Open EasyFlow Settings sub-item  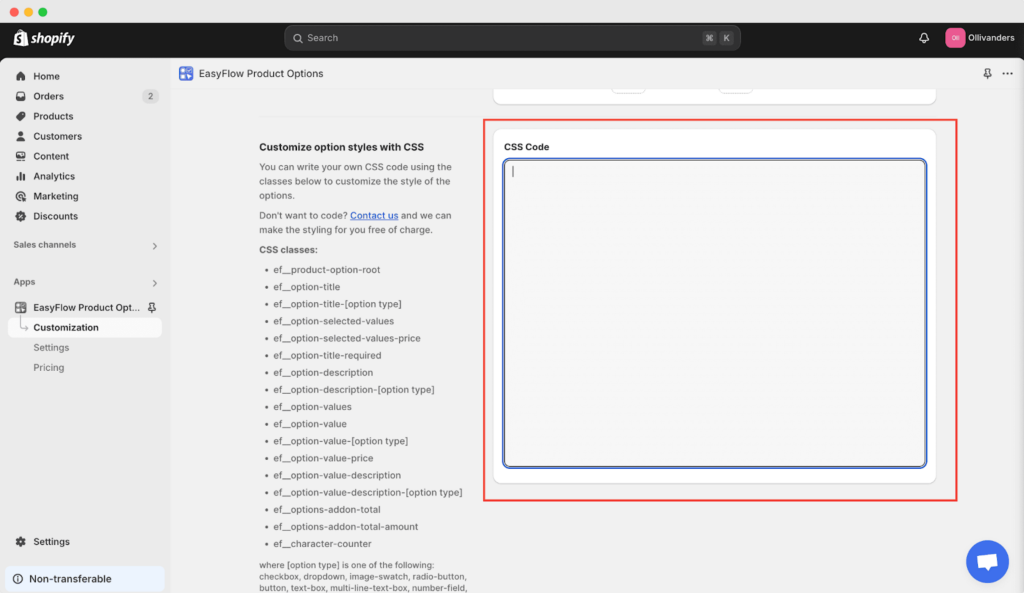pos(51,347)
